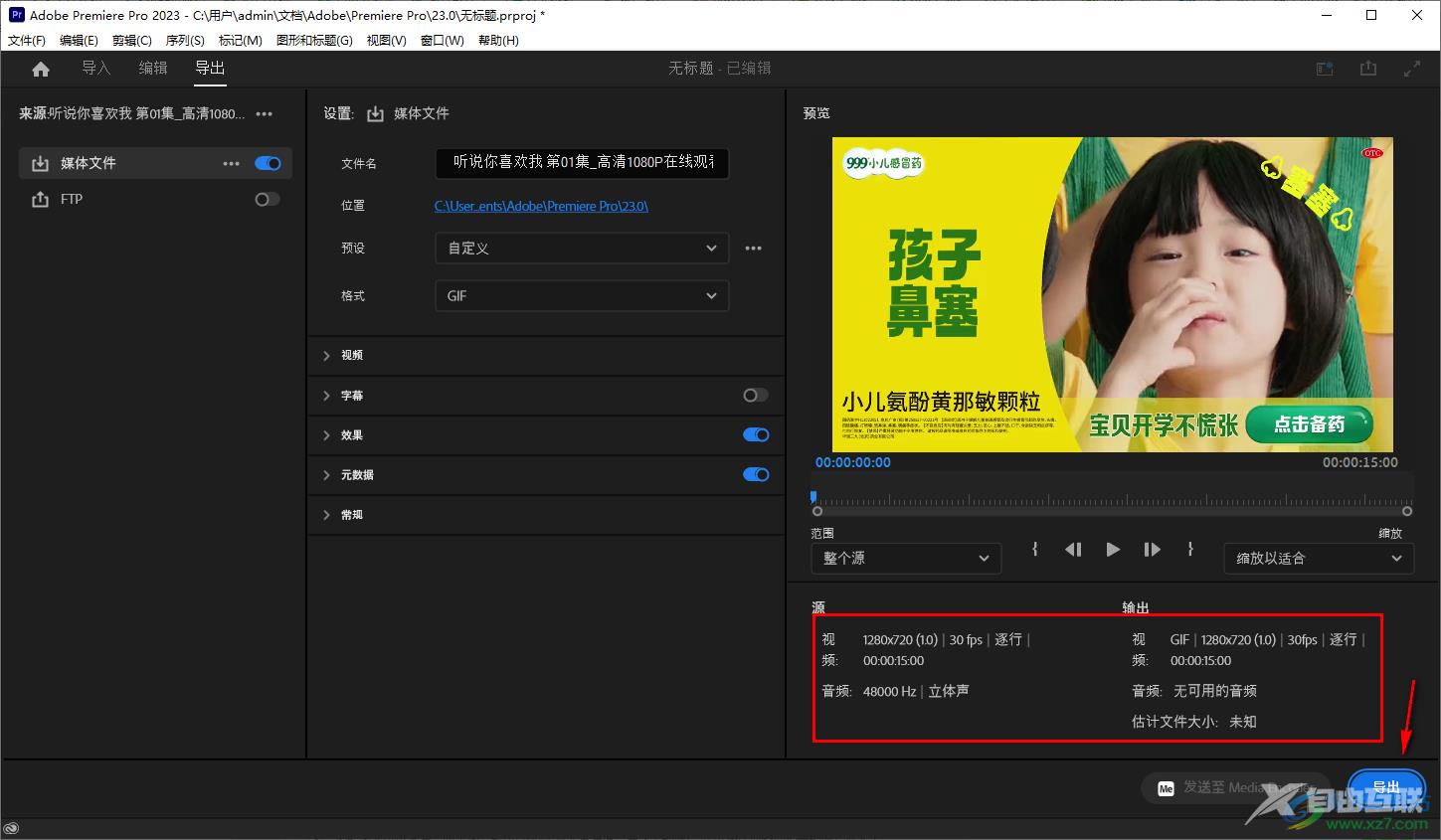Open the 帮助(H) menu
The height and width of the screenshot is (840, 1441).
[x=498, y=41]
